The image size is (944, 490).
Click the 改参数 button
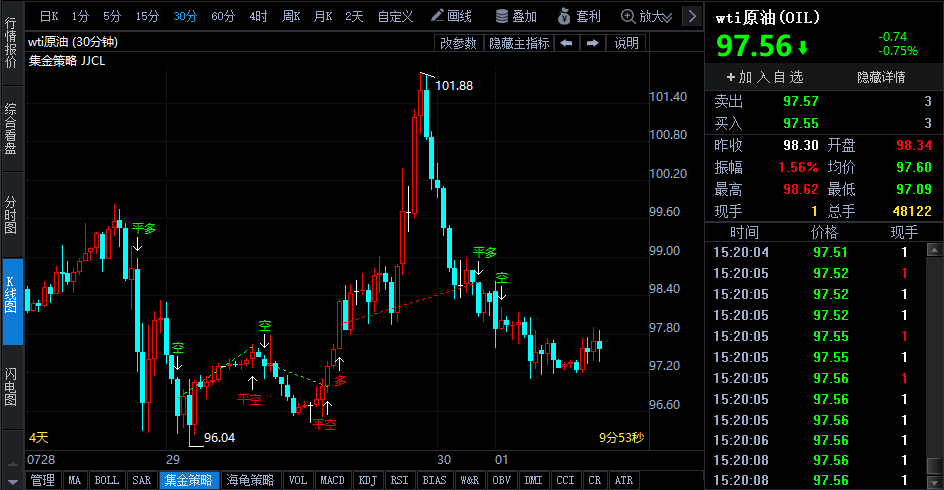click(458, 43)
